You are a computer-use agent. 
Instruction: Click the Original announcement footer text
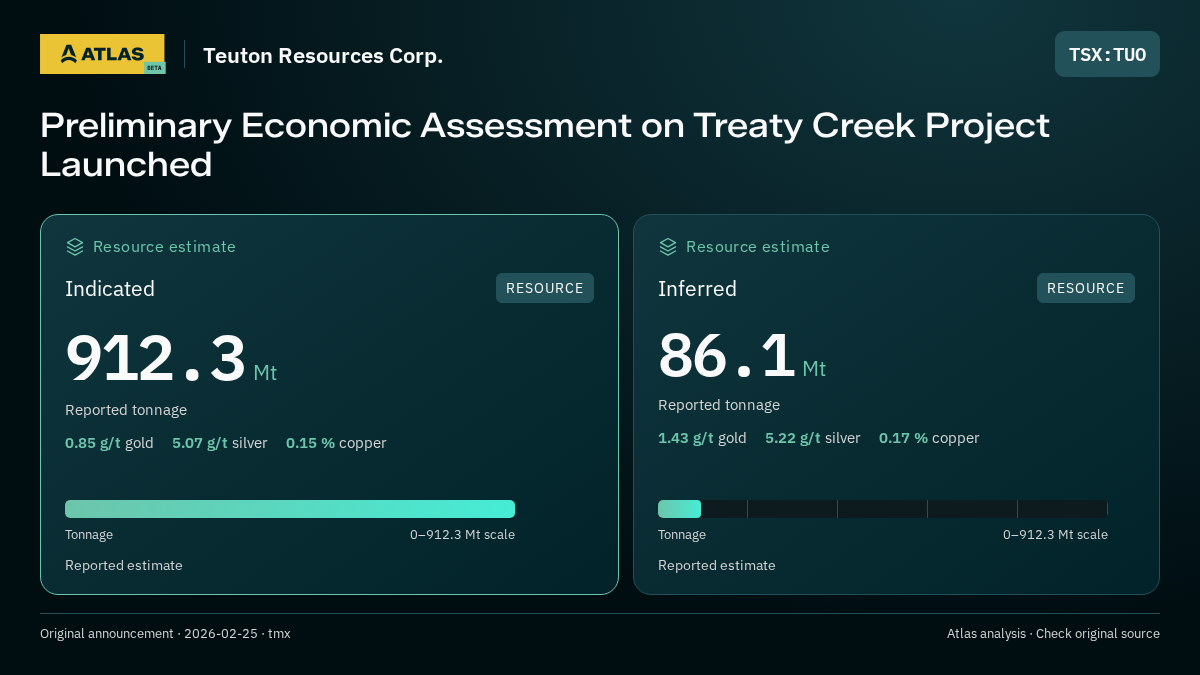[x=165, y=634]
